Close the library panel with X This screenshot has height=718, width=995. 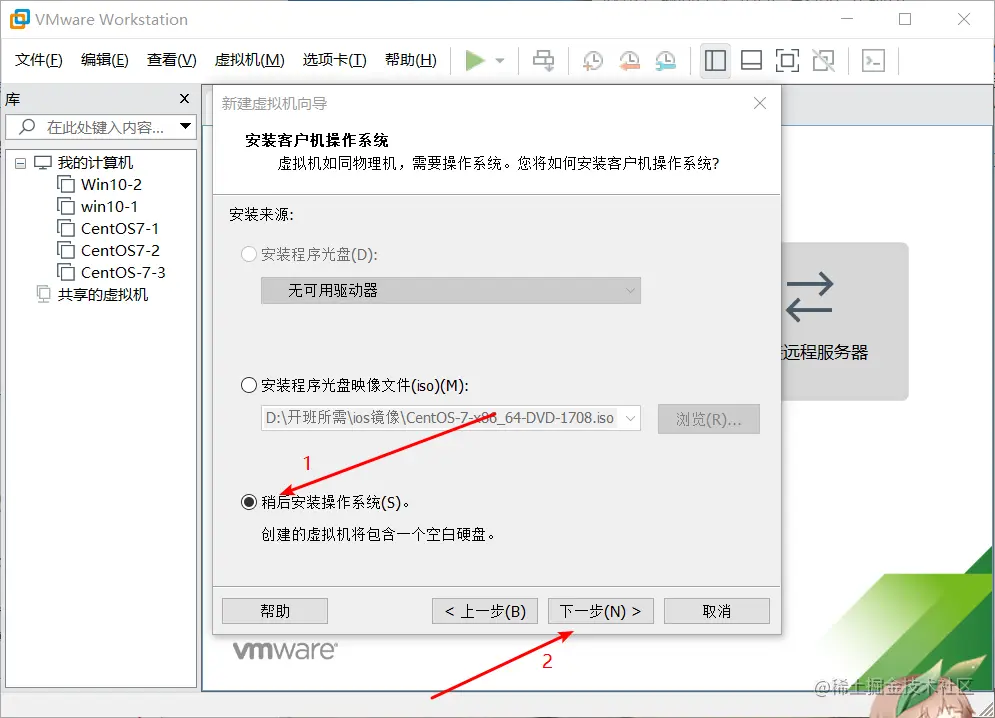pos(185,98)
